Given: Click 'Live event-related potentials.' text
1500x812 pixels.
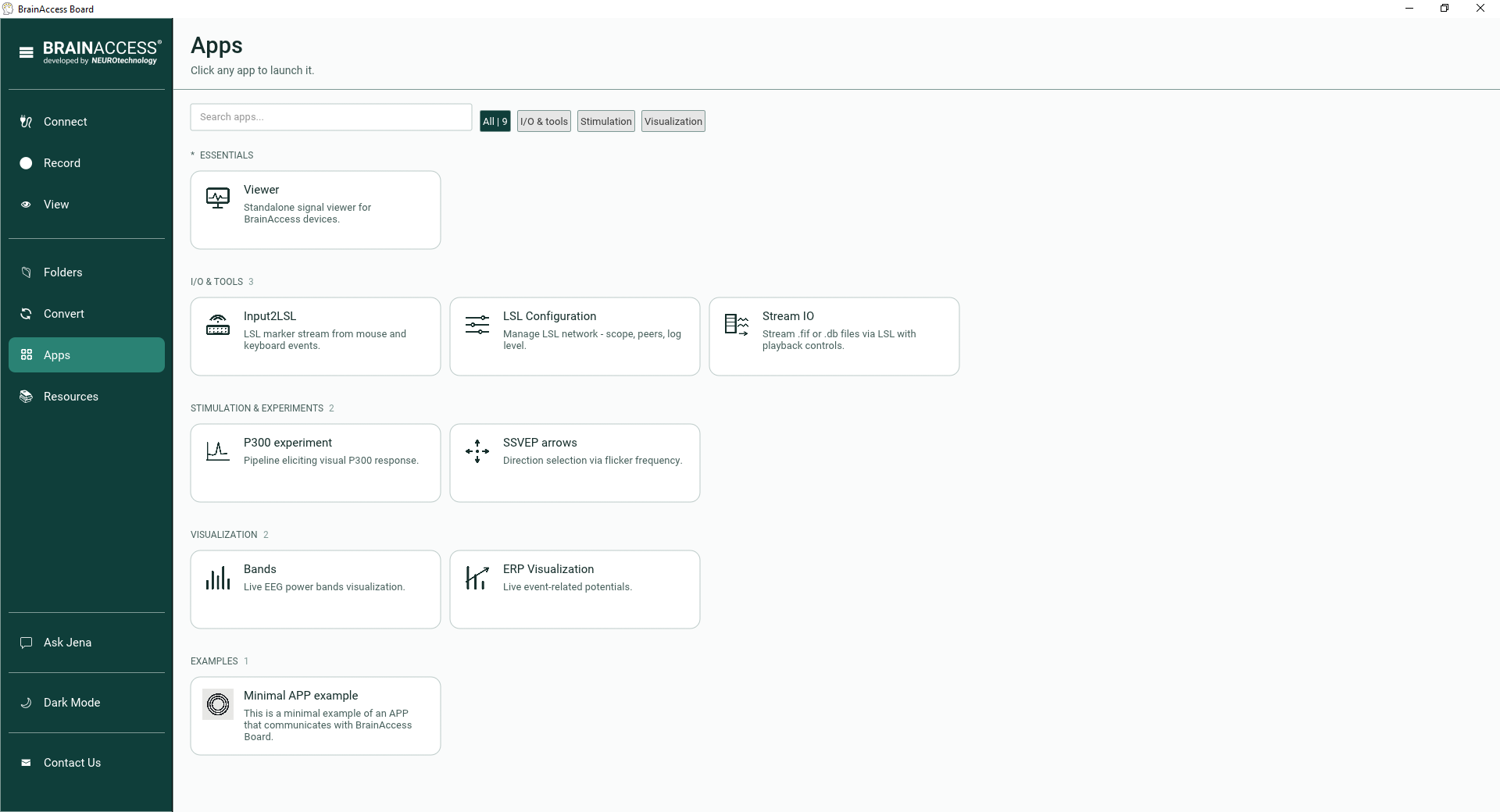Looking at the screenshot, I should pyautogui.click(x=567, y=587).
